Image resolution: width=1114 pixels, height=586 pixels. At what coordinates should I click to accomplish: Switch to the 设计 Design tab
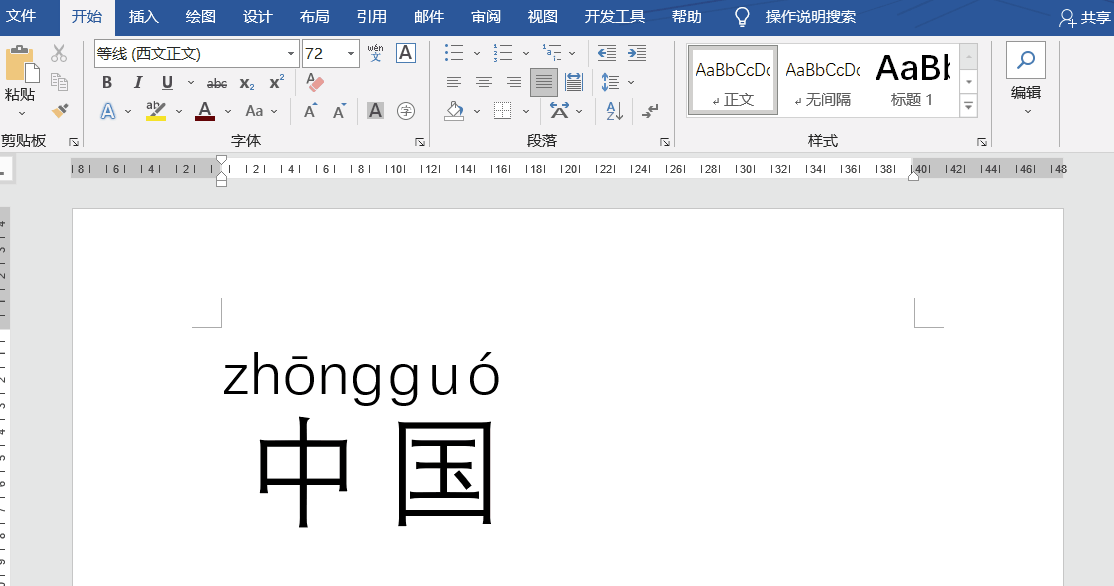pos(257,16)
